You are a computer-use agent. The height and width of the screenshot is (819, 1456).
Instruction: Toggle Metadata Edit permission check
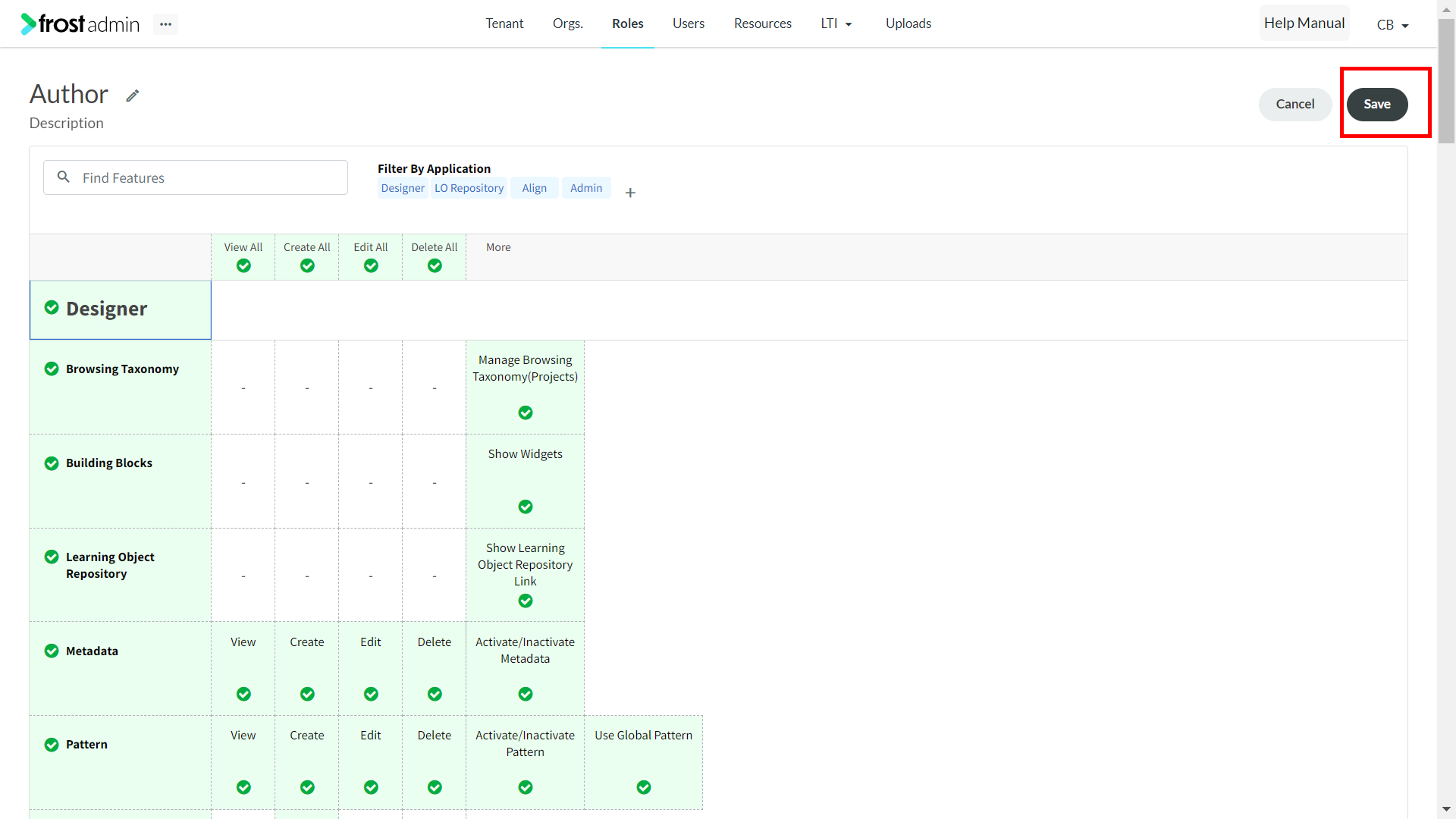click(371, 694)
